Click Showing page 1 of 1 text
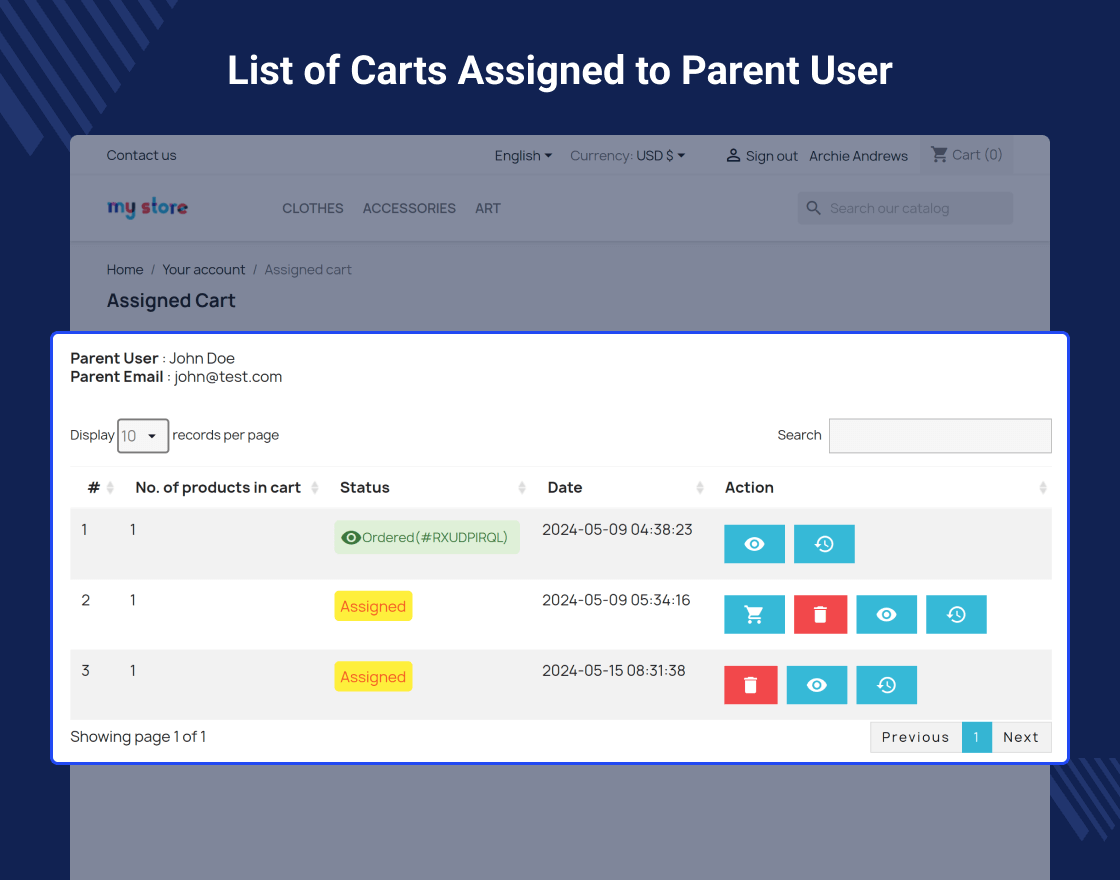 [x=138, y=736]
